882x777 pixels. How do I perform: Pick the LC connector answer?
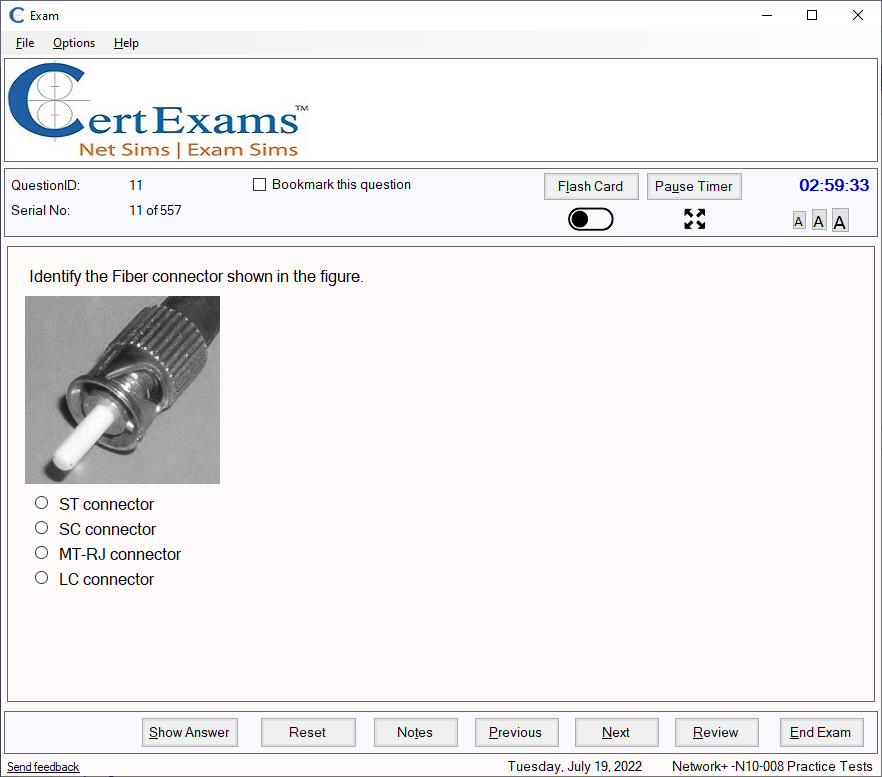41,577
